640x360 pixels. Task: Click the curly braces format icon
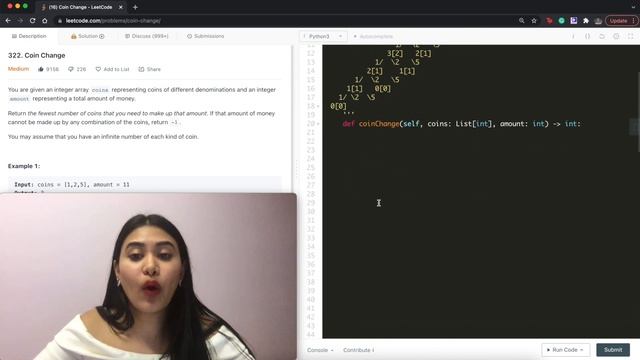pos(587,36)
